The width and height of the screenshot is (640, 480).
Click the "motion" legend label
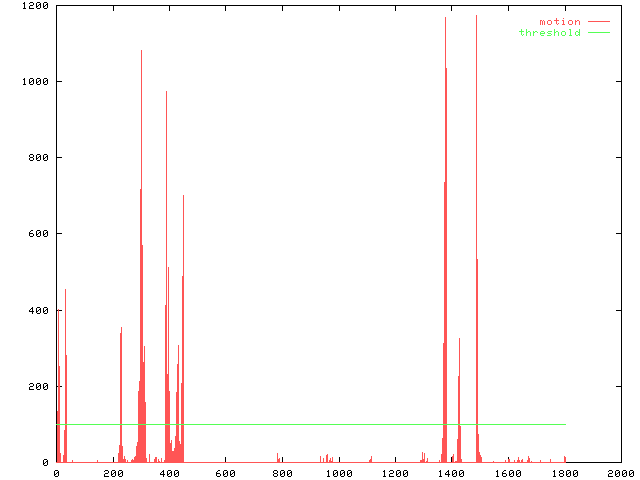[x=559, y=22]
